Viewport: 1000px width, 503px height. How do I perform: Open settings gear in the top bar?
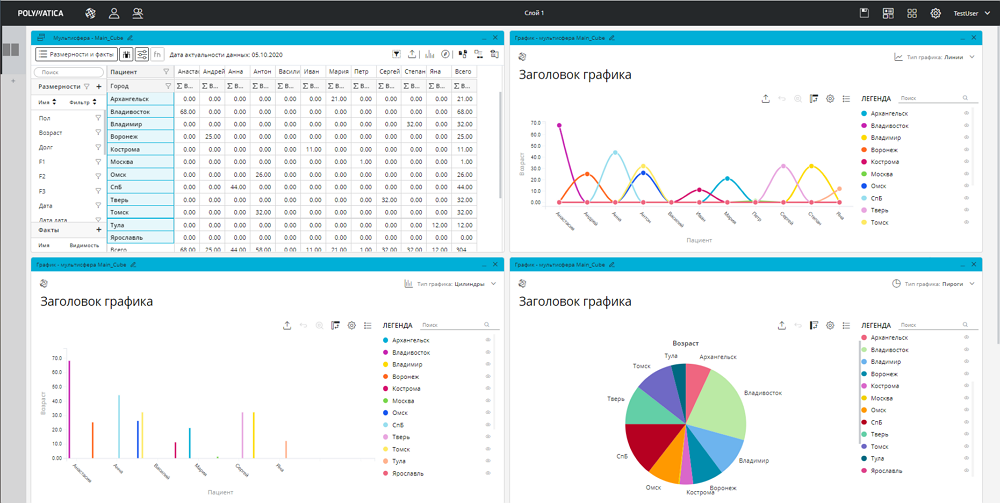(x=936, y=13)
